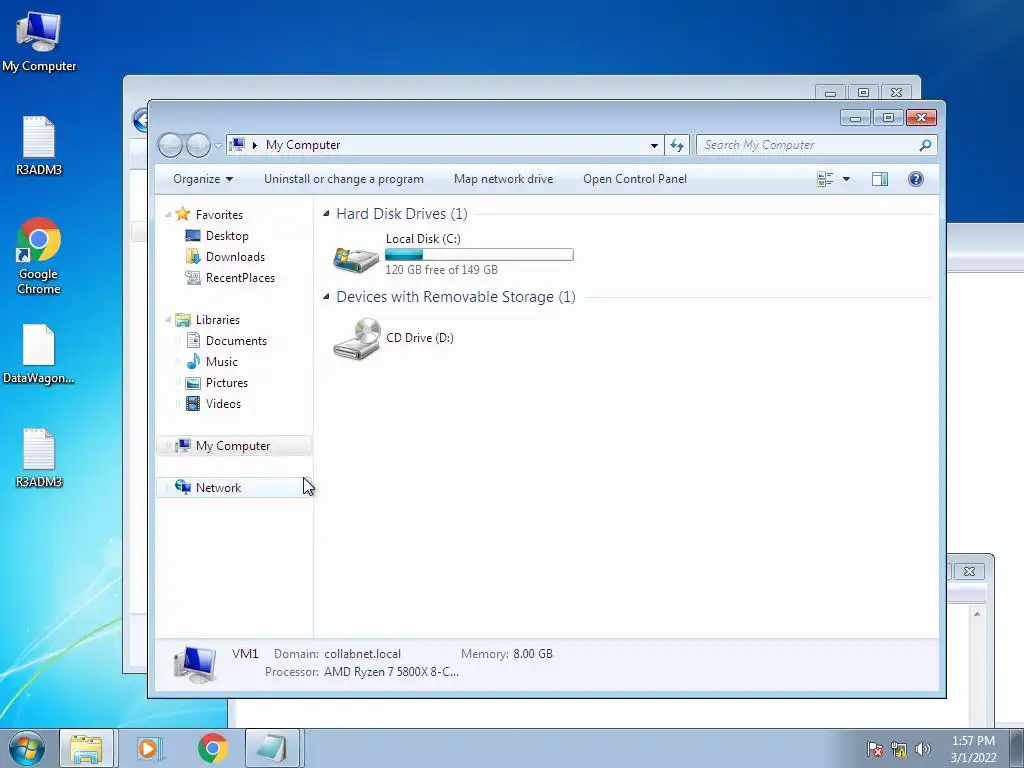Select Libraries in navigation pane
The width and height of the screenshot is (1024, 768).
pyautogui.click(x=217, y=319)
